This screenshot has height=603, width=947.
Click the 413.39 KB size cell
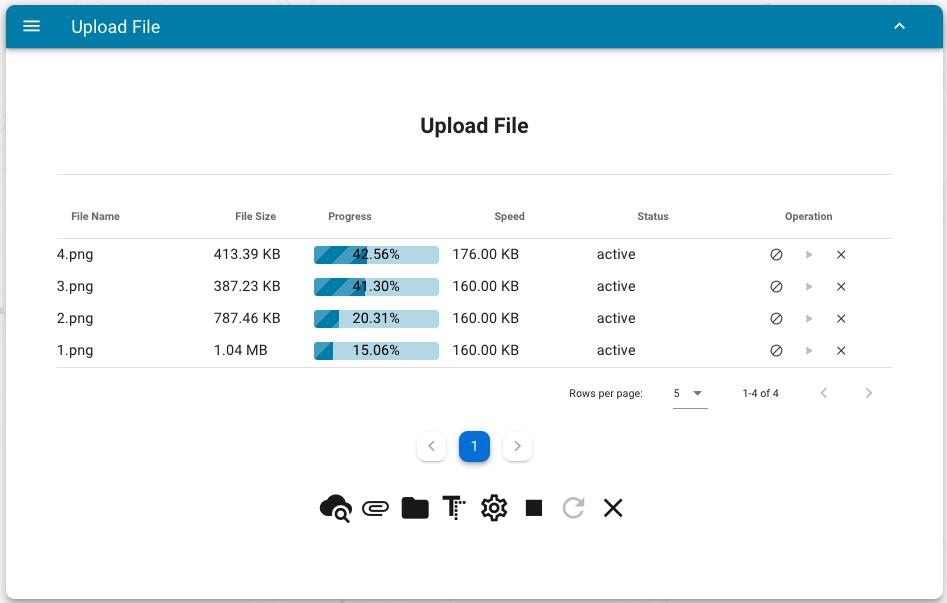click(247, 254)
